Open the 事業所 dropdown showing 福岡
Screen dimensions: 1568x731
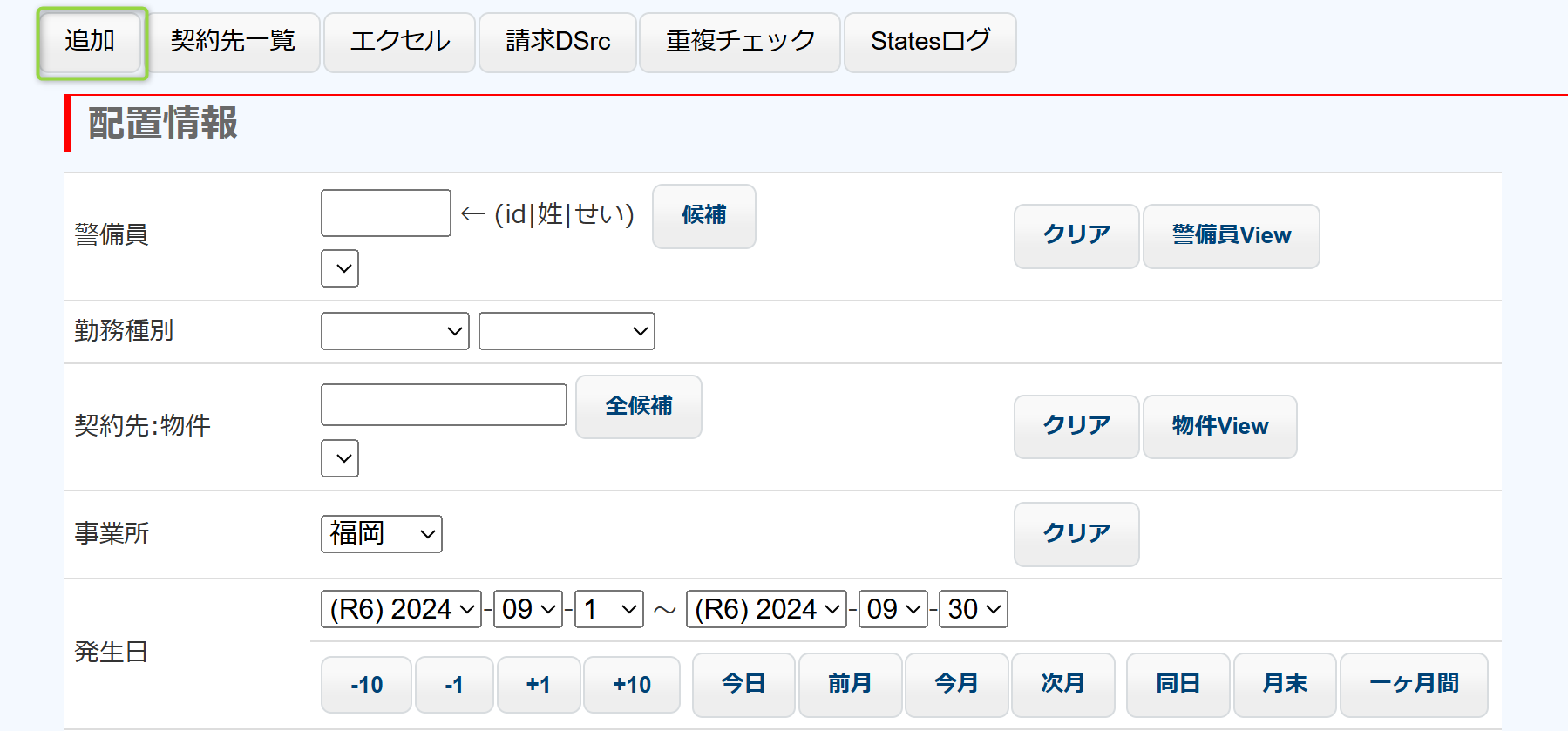pyautogui.click(x=382, y=534)
